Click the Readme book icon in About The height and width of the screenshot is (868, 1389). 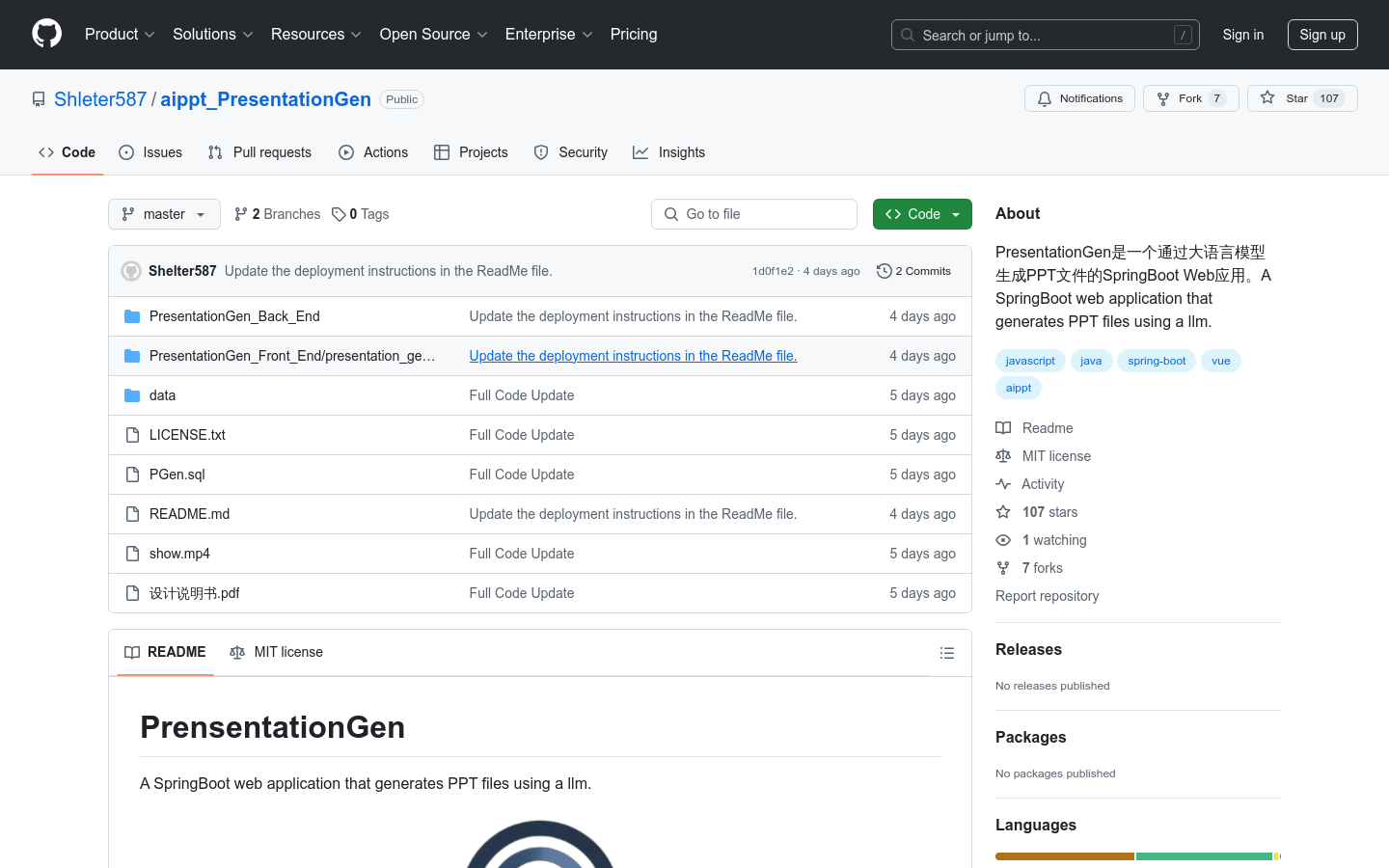pyautogui.click(x=1003, y=428)
